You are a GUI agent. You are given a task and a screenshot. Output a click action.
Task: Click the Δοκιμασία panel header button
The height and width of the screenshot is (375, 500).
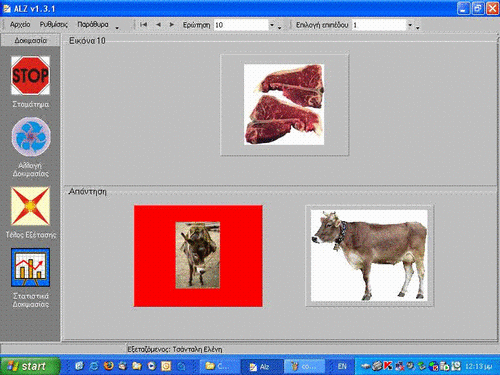coord(30,41)
